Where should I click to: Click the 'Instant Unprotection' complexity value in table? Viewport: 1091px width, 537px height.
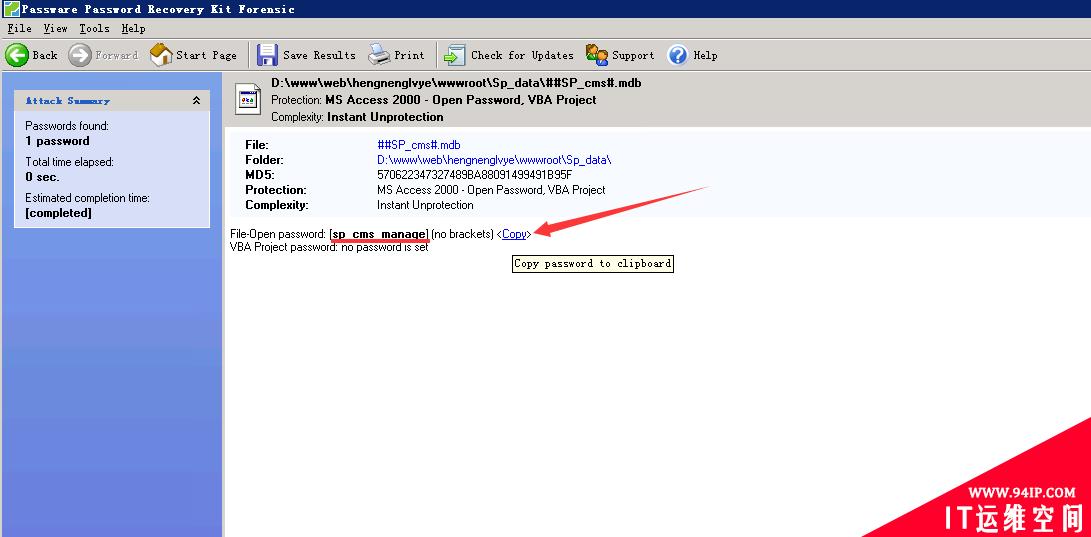pyautogui.click(x=425, y=205)
